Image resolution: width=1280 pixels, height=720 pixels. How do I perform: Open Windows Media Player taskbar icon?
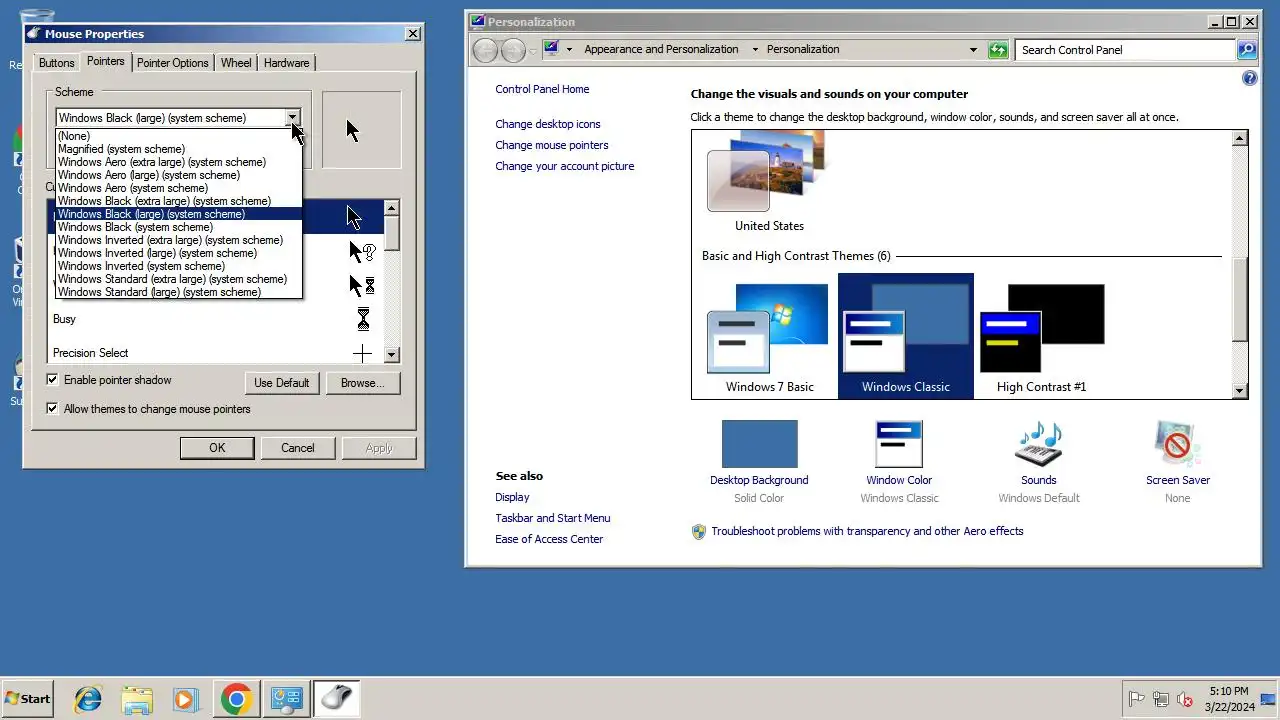[186, 699]
